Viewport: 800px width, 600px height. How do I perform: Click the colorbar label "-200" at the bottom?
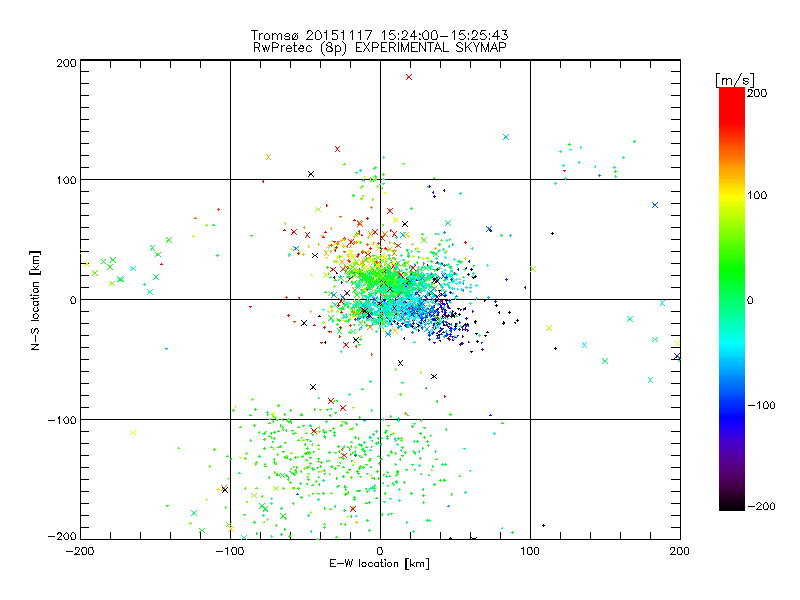click(761, 506)
